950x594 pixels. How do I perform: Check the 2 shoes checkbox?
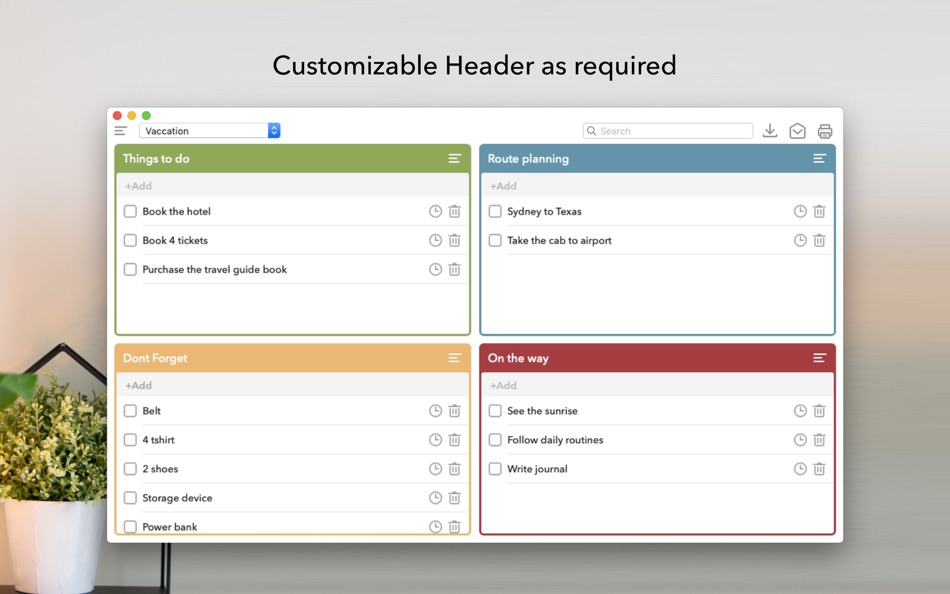130,469
